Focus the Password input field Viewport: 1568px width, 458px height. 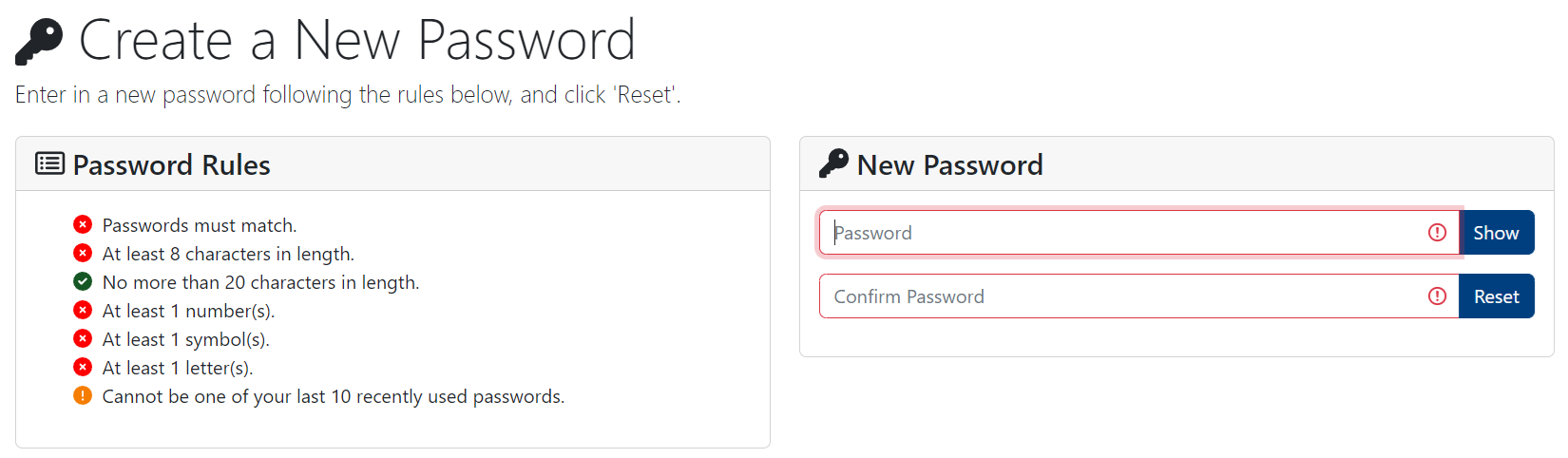[x=1121, y=233]
